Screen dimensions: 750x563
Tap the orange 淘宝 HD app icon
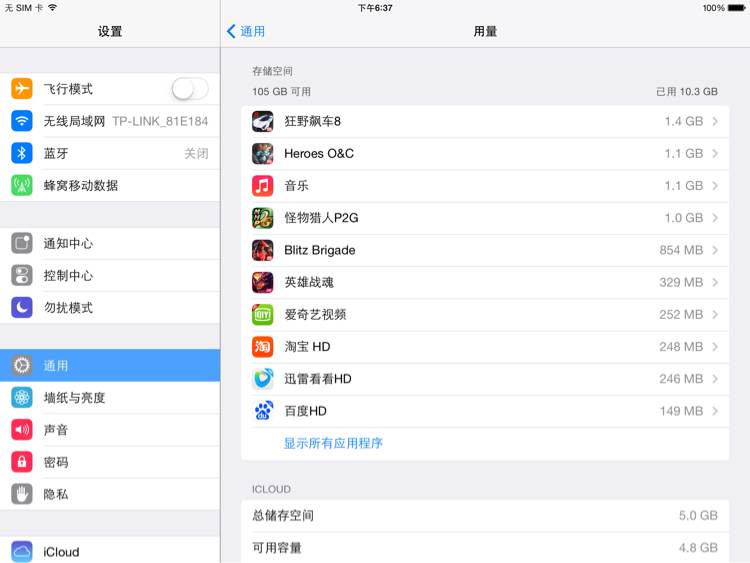click(x=263, y=347)
